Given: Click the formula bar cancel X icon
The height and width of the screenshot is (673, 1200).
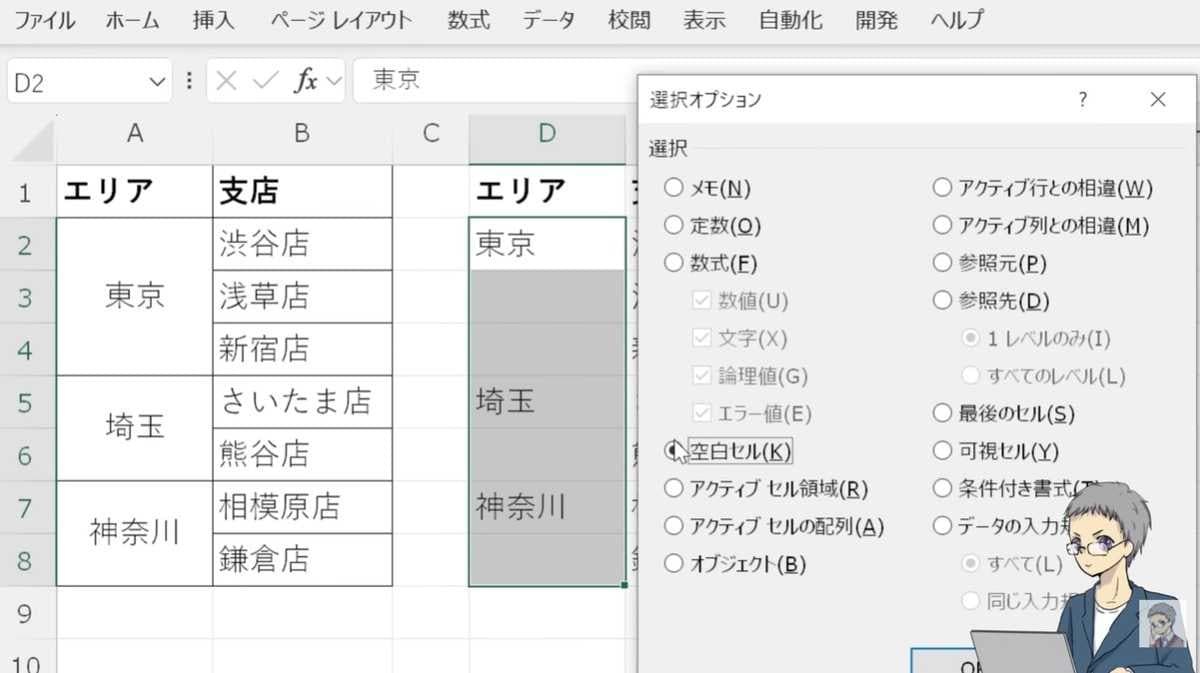Looking at the screenshot, I should pyautogui.click(x=226, y=81).
